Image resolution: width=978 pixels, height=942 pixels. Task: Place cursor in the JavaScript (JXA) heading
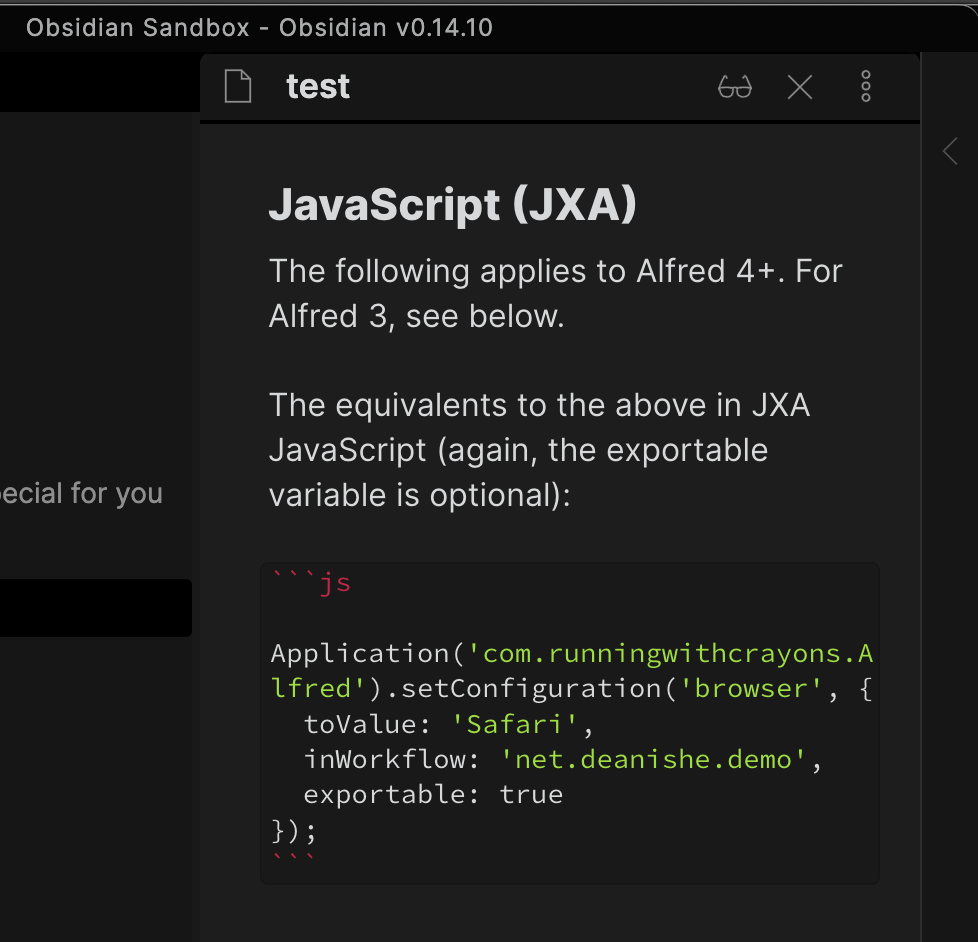click(452, 205)
